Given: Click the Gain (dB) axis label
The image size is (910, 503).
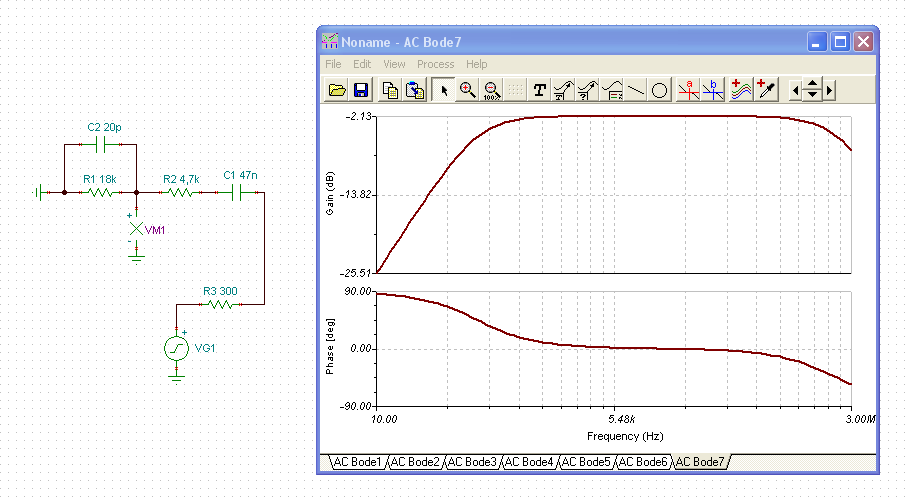Looking at the screenshot, I should [330, 194].
